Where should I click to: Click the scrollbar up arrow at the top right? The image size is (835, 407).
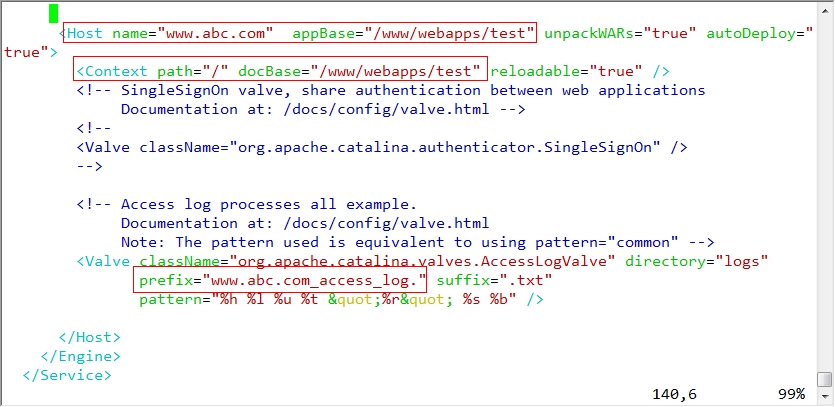pos(824,9)
